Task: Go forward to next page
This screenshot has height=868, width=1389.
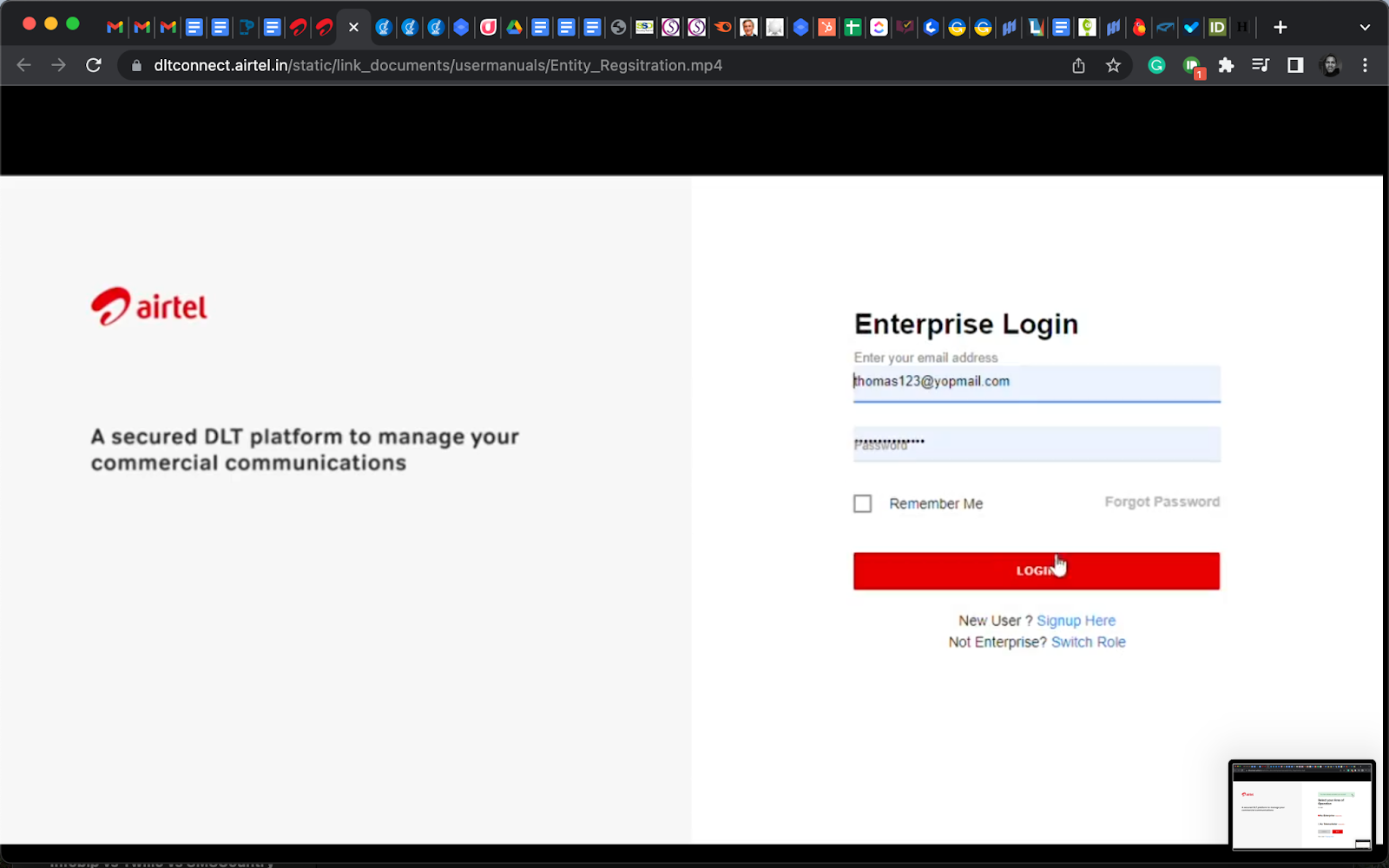Action: pos(58,65)
